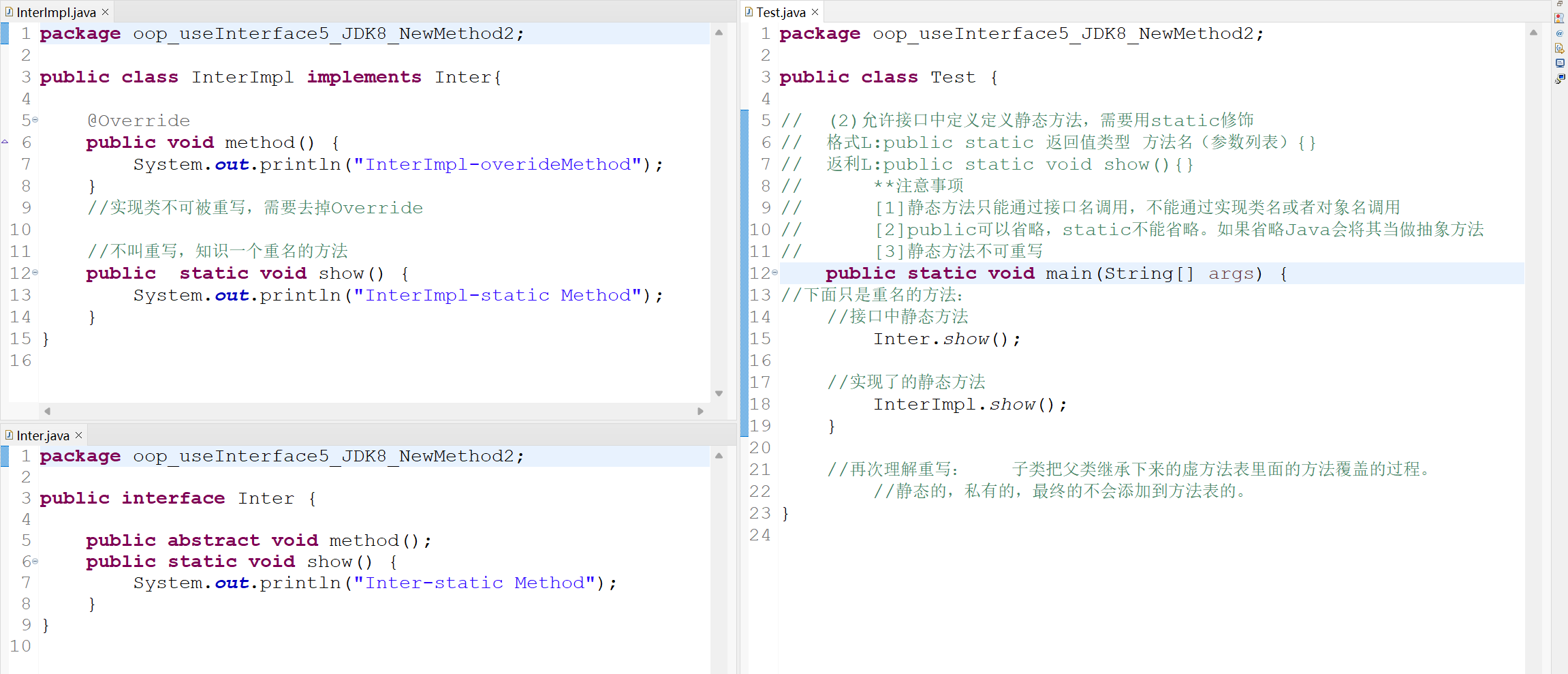
Task: Close the InterImpl.java tab
Action: (x=105, y=12)
